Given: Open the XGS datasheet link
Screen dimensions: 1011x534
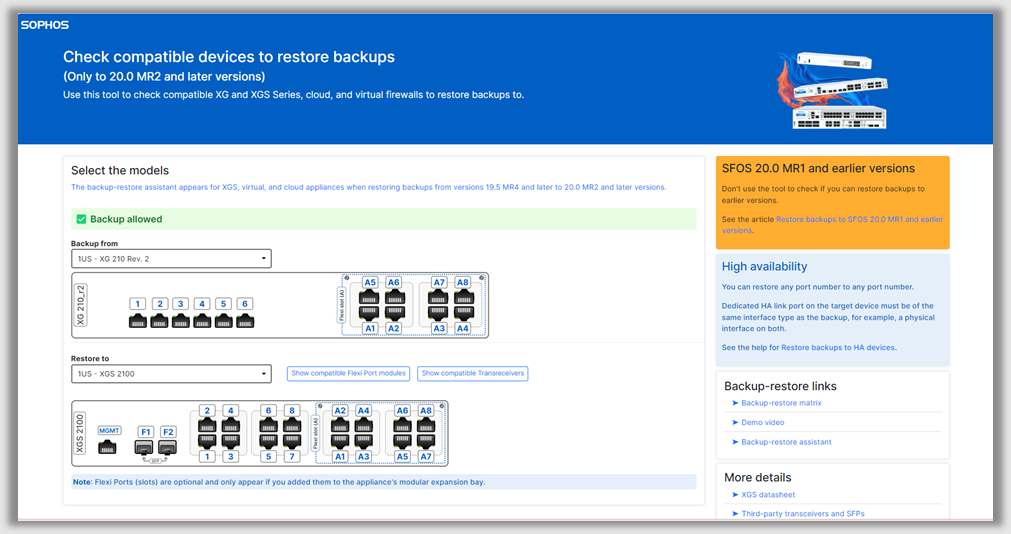Looking at the screenshot, I should point(770,495).
